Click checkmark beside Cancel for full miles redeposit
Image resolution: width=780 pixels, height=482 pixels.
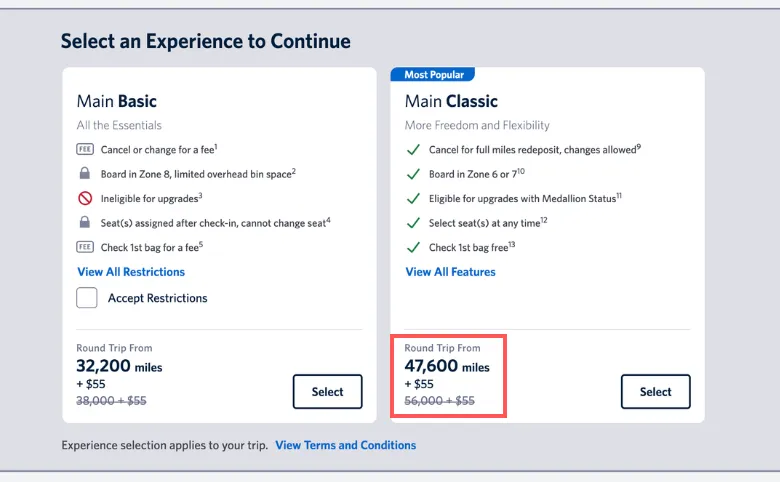[x=412, y=150]
